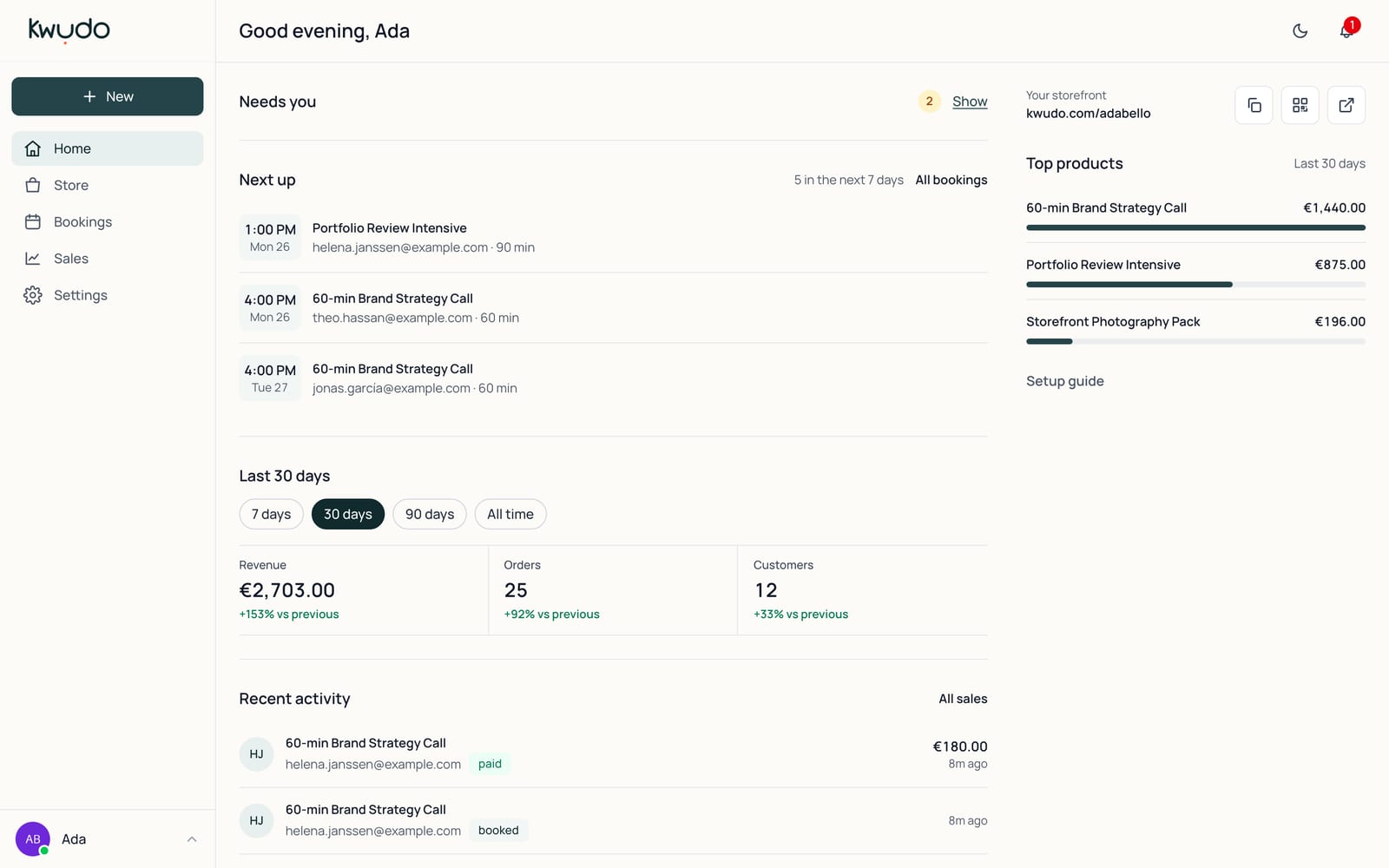Open the All bookings link
The width and height of the screenshot is (1389, 868).
click(x=951, y=180)
